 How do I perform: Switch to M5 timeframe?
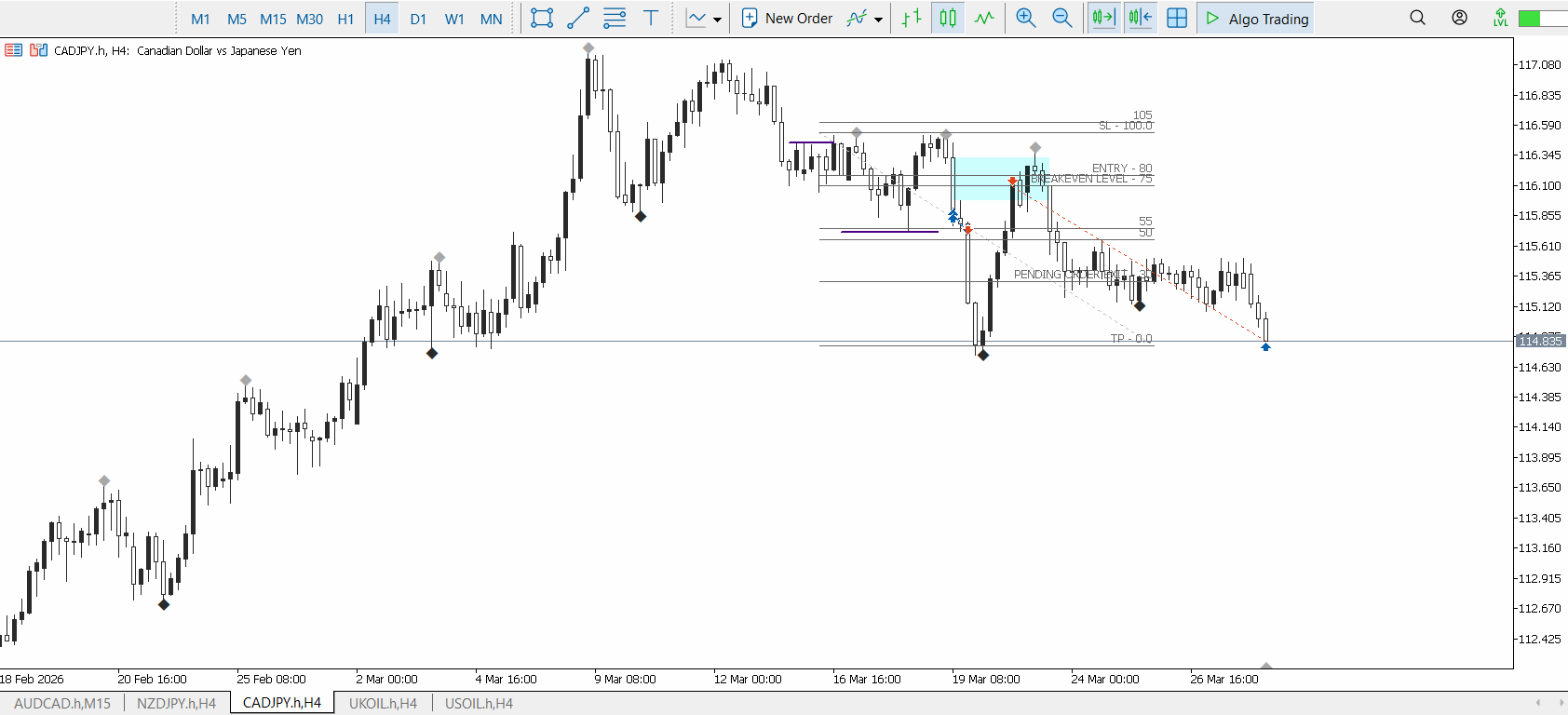pyautogui.click(x=237, y=19)
